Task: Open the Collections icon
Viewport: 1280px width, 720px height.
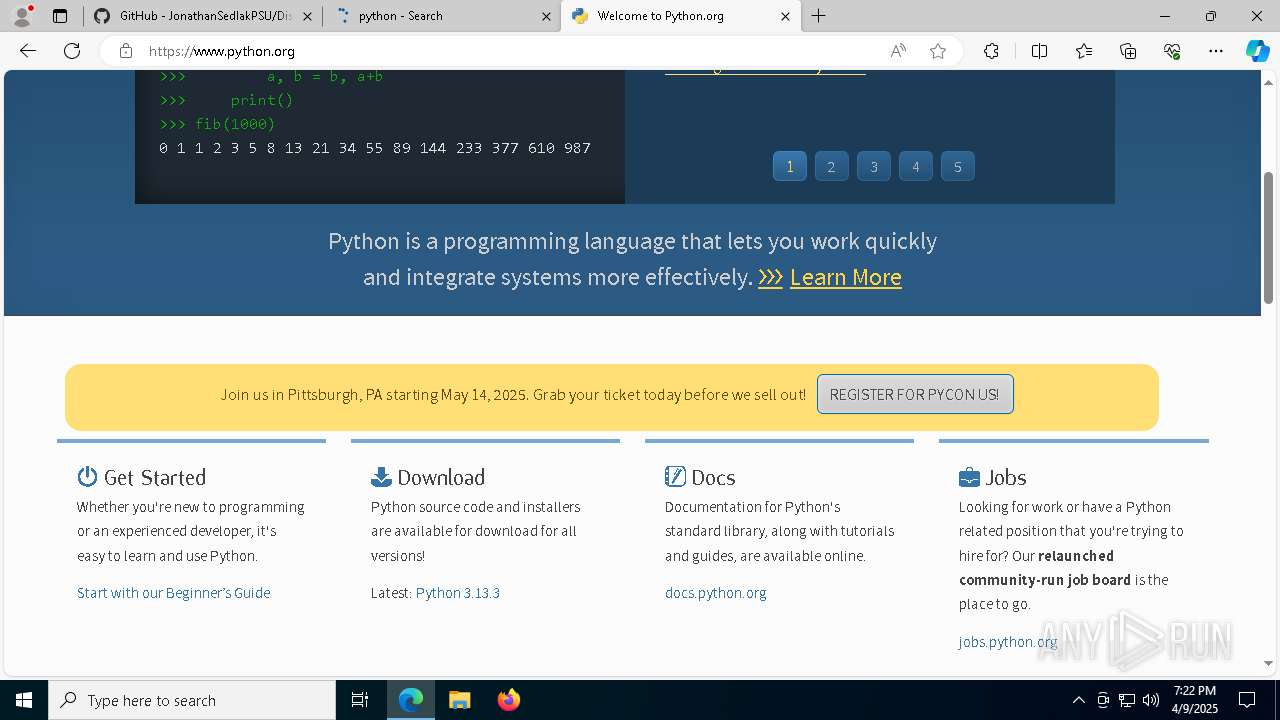Action: coord(1128,51)
